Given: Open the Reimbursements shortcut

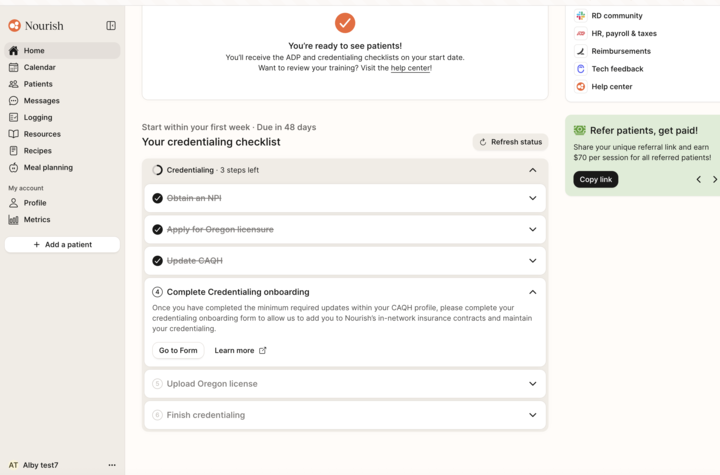Looking at the screenshot, I should tap(620, 51).
